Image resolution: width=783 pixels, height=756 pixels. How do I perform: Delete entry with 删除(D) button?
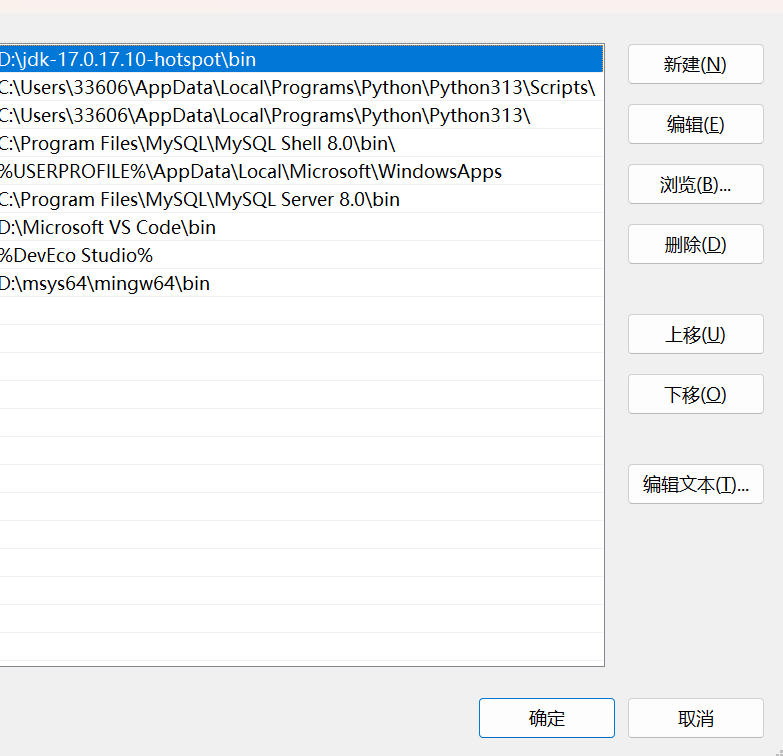pyautogui.click(x=696, y=244)
